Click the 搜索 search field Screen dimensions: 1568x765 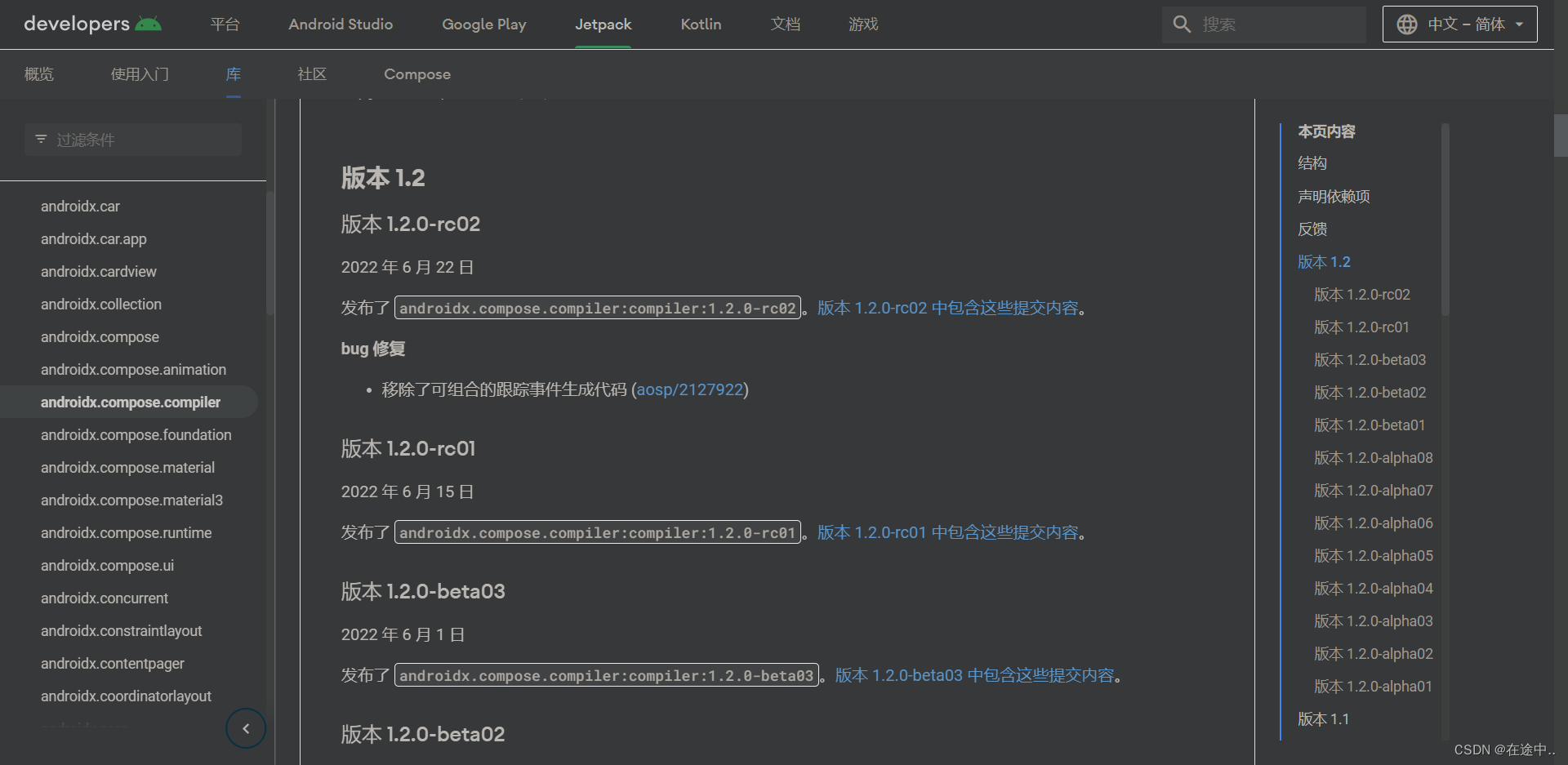click(x=1263, y=24)
